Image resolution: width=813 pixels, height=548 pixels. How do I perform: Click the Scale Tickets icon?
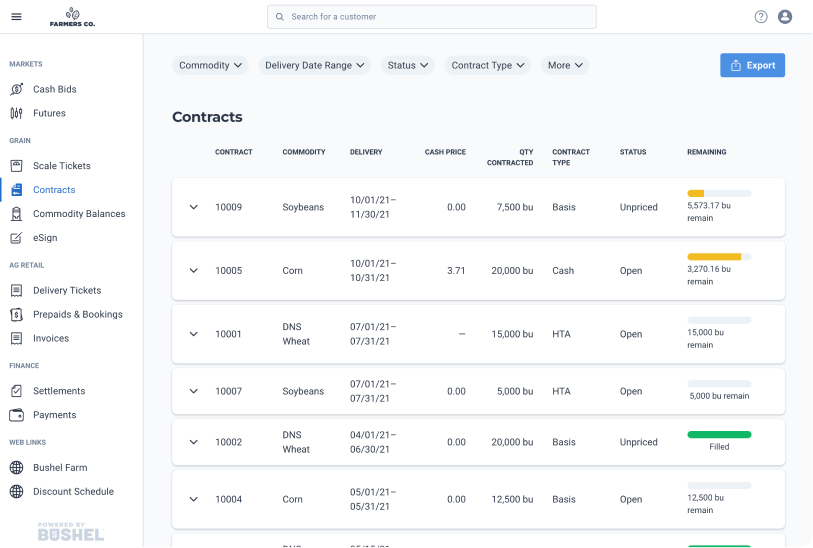[x=17, y=166]
